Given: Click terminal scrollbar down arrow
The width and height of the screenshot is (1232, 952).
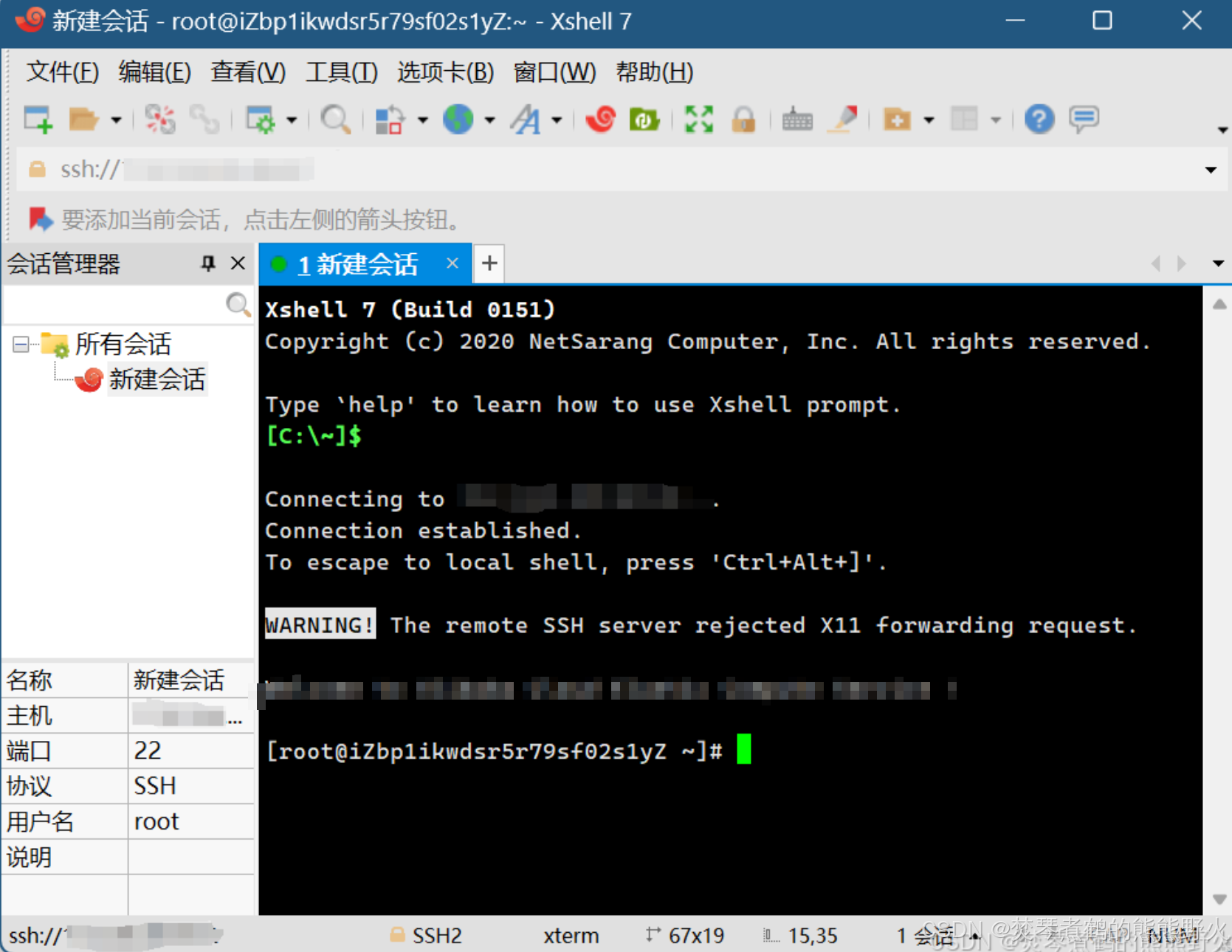Looking at the screenshot, I should tap(1219, 900).
